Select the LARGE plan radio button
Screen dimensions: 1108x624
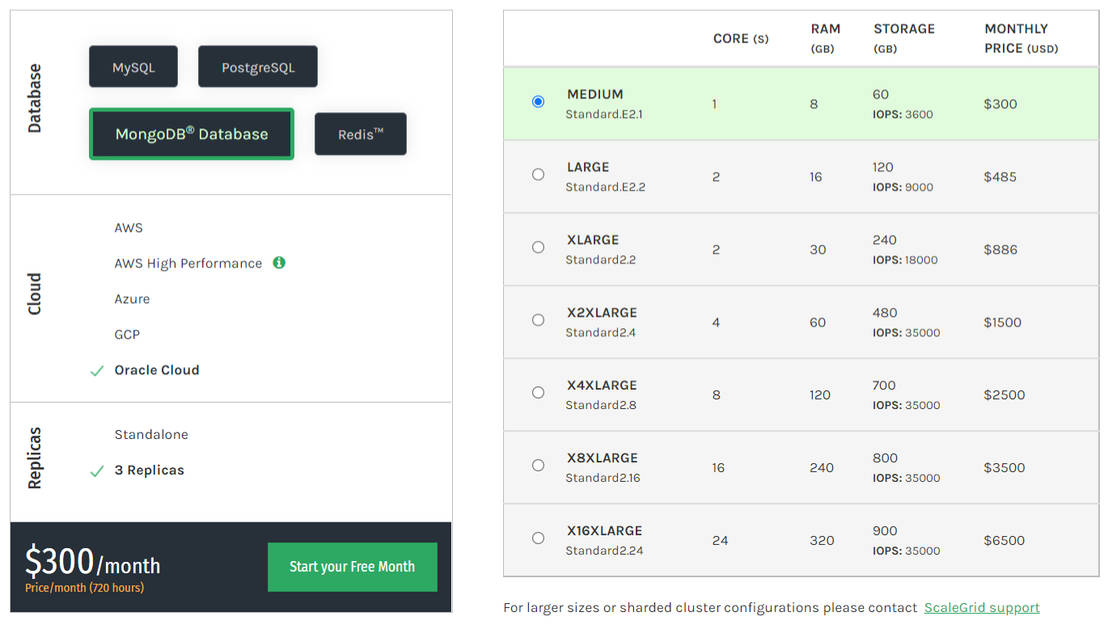click(538, 175)
